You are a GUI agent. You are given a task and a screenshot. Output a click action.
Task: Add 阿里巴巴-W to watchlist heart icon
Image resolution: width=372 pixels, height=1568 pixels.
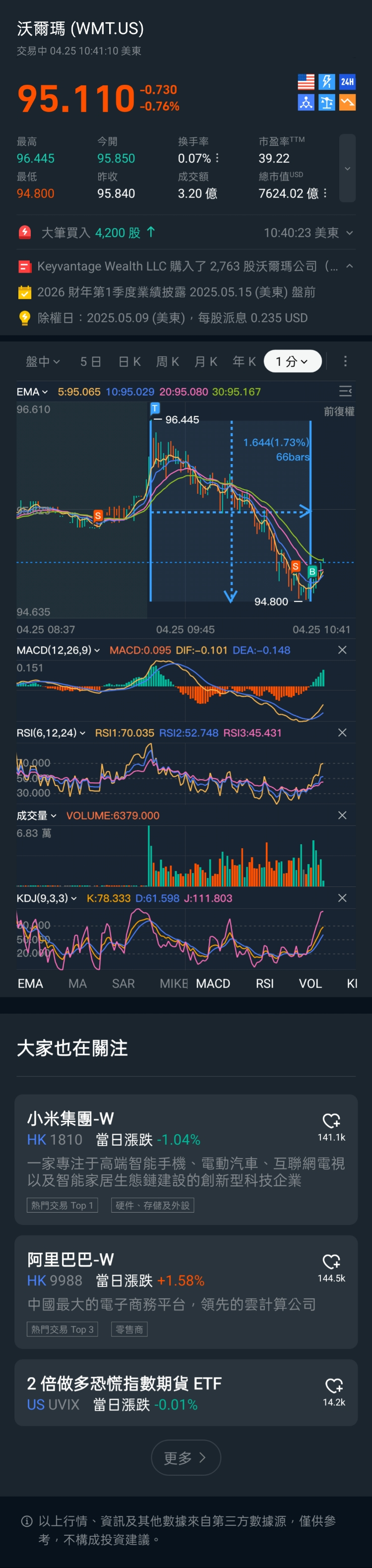[x=331, y=1261]
